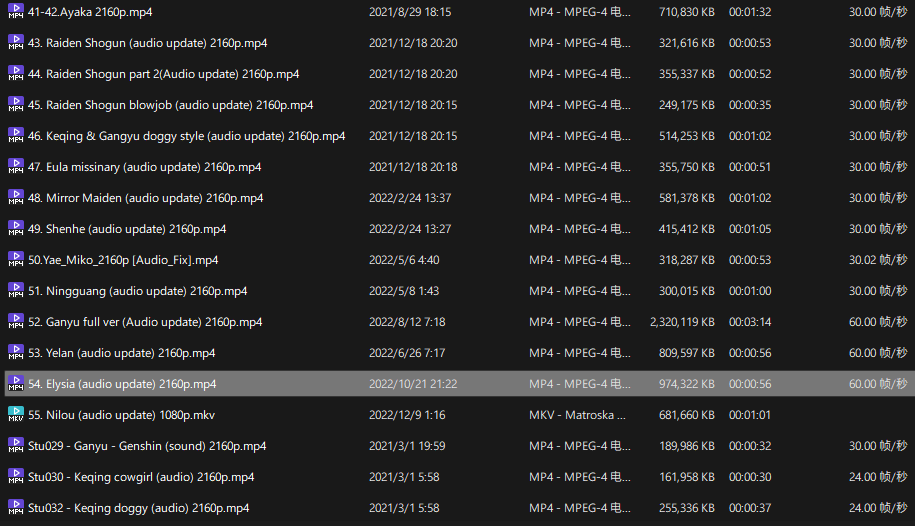Click file name '53. Yelan (audio update) 2160p.mp4'

tap(121, 353)
